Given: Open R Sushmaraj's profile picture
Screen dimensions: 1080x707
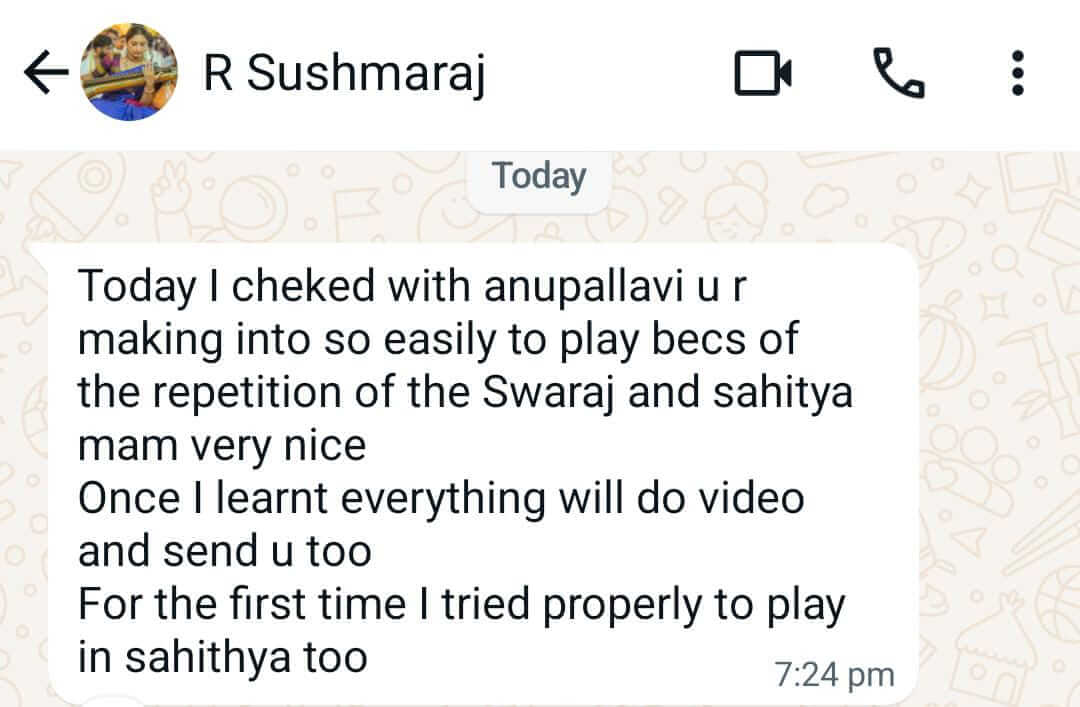Looking at the screenshot, I should click(x=129, y=72).
